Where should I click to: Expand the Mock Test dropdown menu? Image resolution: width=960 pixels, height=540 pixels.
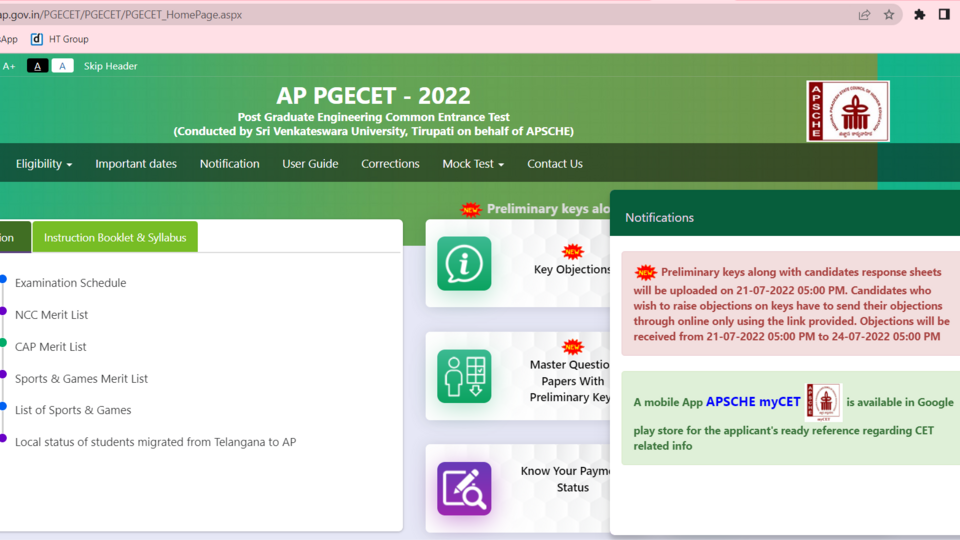(473, 163)
